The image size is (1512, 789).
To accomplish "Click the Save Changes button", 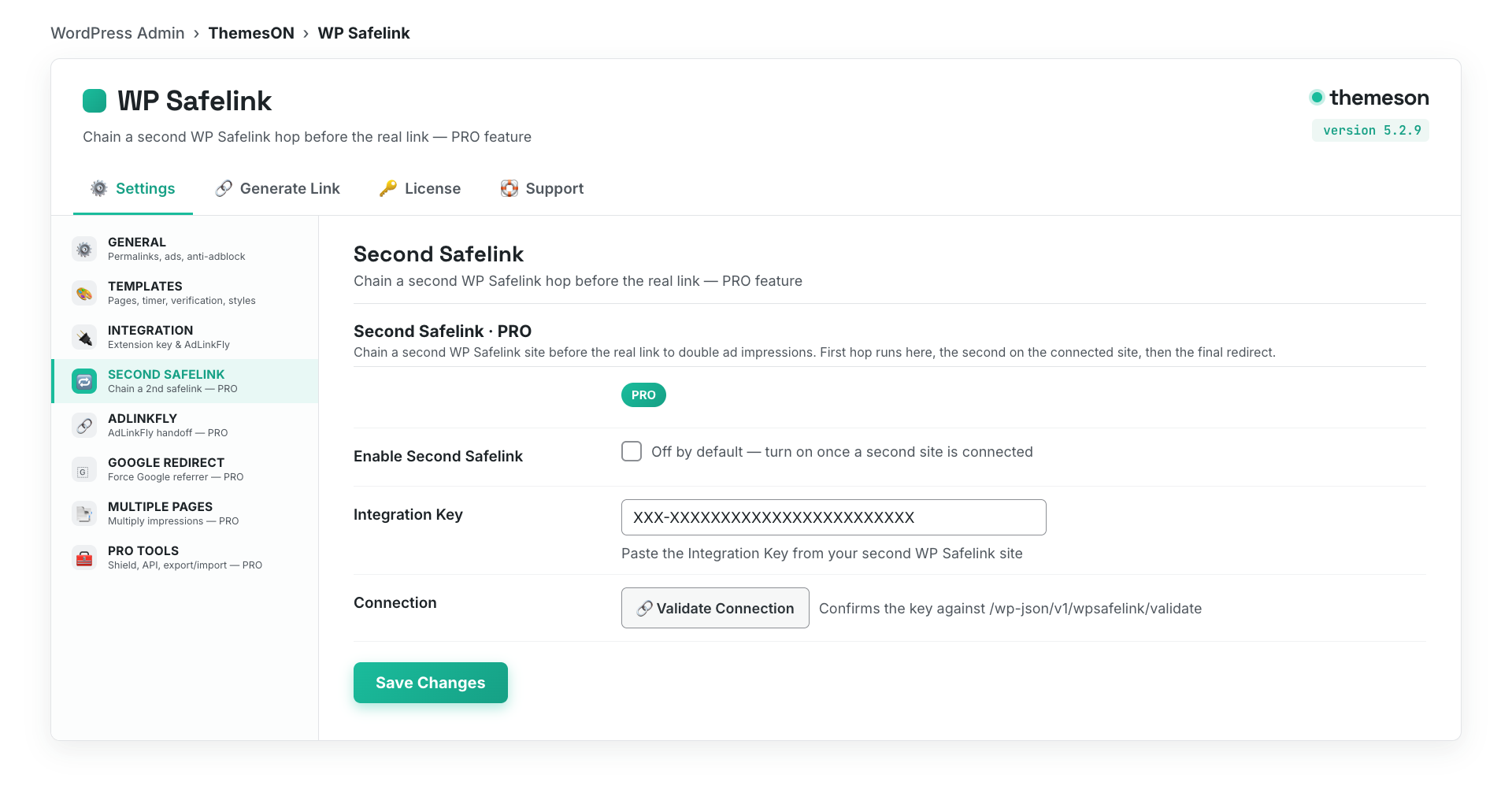I will (431, 683).
